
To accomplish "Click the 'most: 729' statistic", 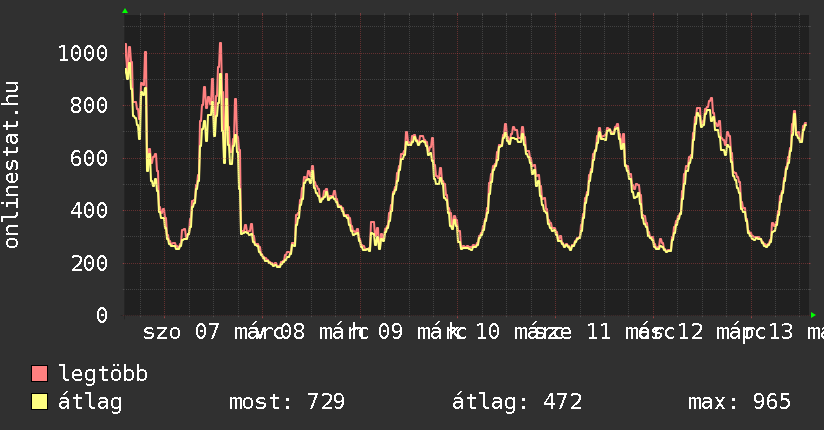I will pos(287,402).
